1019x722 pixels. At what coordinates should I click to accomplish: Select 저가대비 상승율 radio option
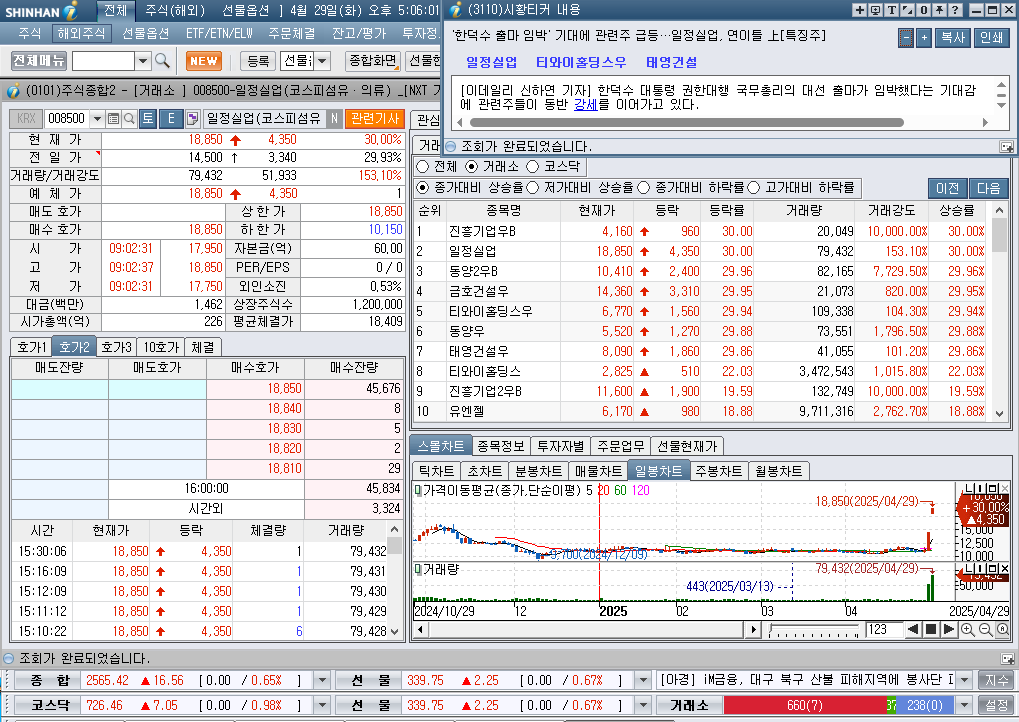[532, 188]
